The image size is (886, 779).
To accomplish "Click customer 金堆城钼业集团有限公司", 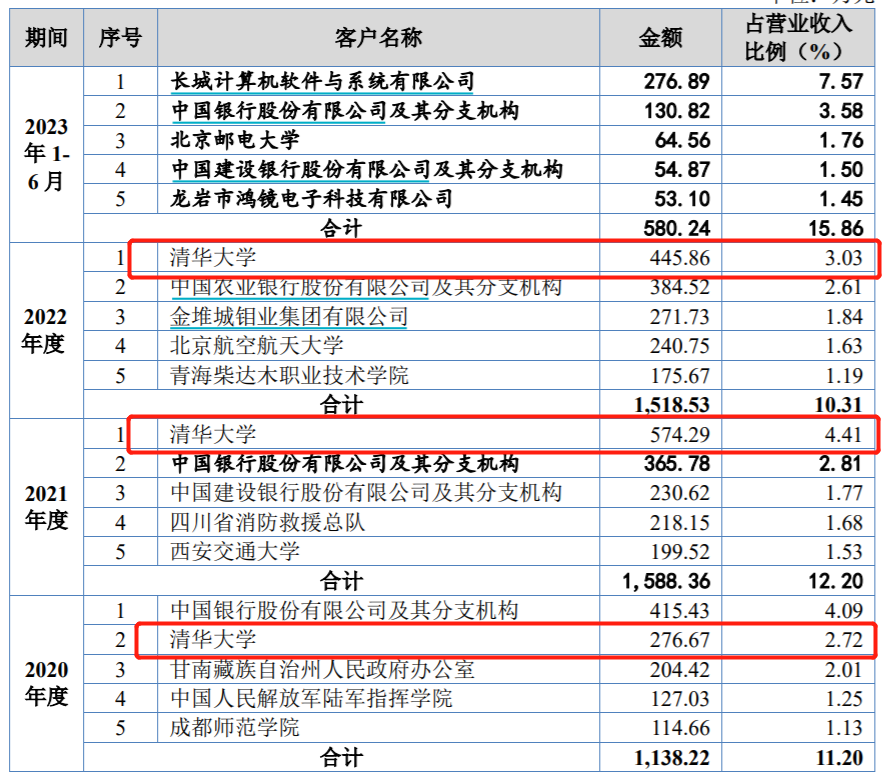I will pos(289,316).
